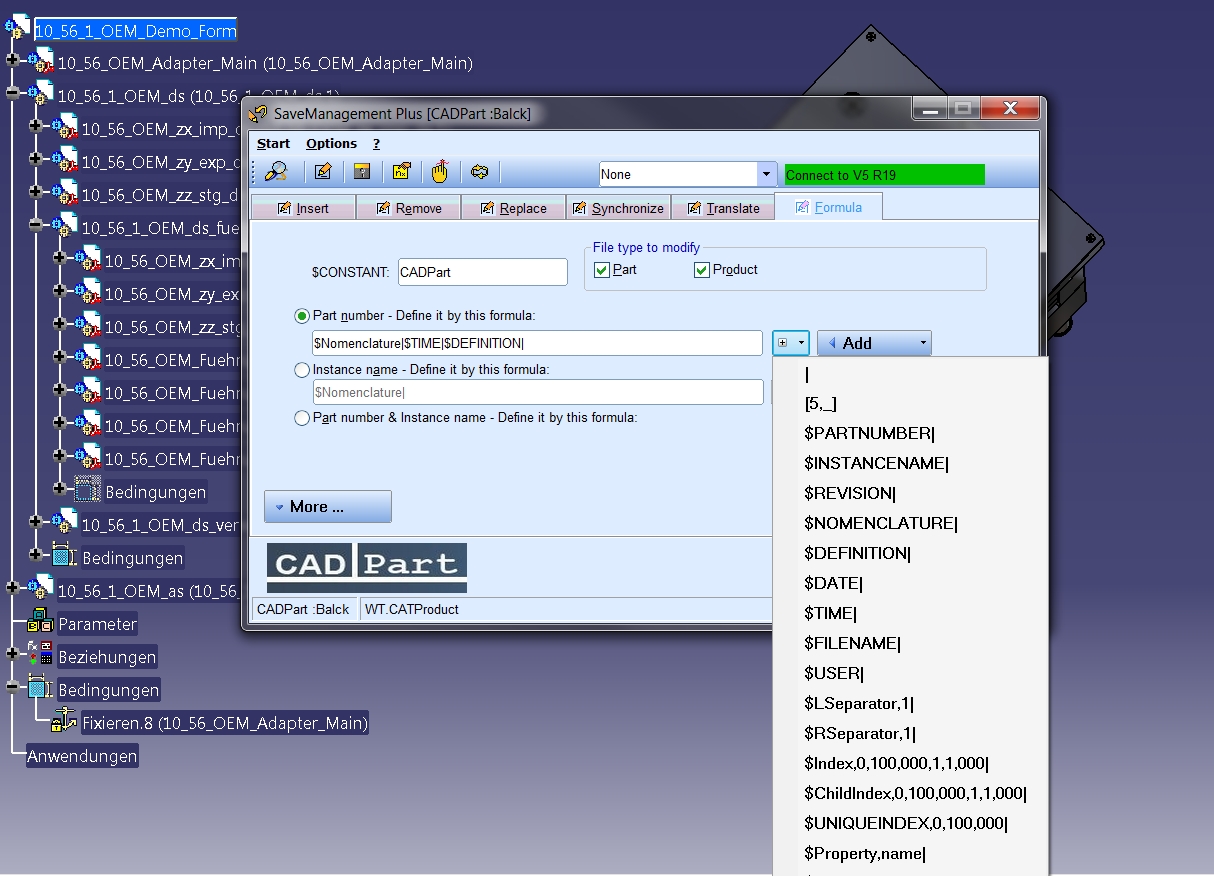Select Instance name formula radio button
This screenshot has height=876, width=1214.
(x=302, y=370)
